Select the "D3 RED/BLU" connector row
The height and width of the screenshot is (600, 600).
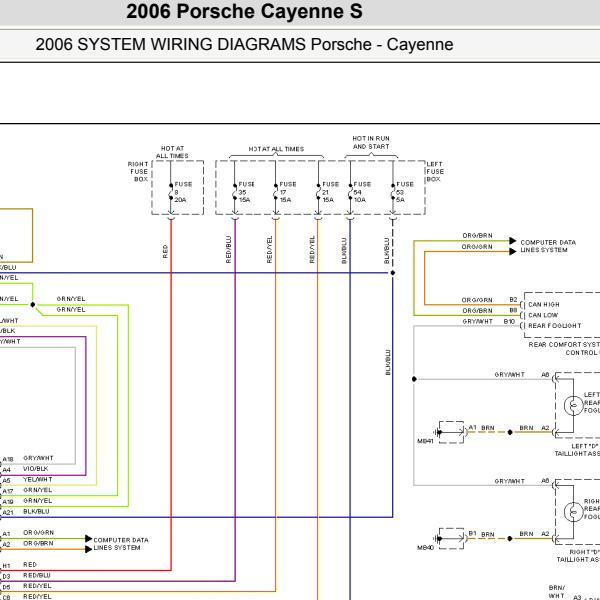pos(26,576)
